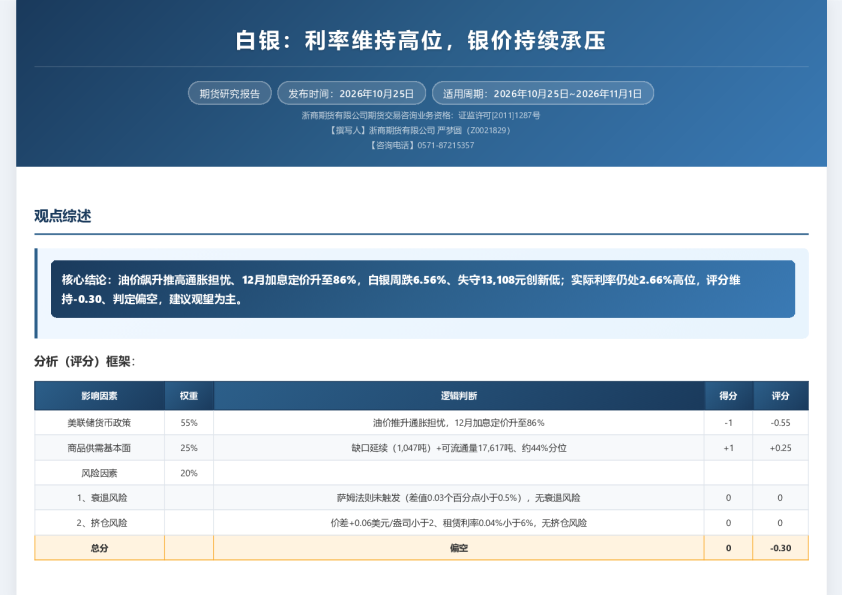
Task: Click the 得分 column header
Action: pyautogui.click(x=728, y=396)
